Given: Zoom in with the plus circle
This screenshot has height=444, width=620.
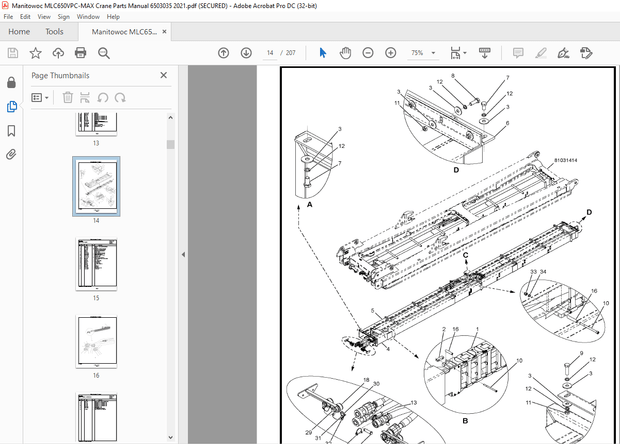Looking at the screenshot, I should (391, 53).
